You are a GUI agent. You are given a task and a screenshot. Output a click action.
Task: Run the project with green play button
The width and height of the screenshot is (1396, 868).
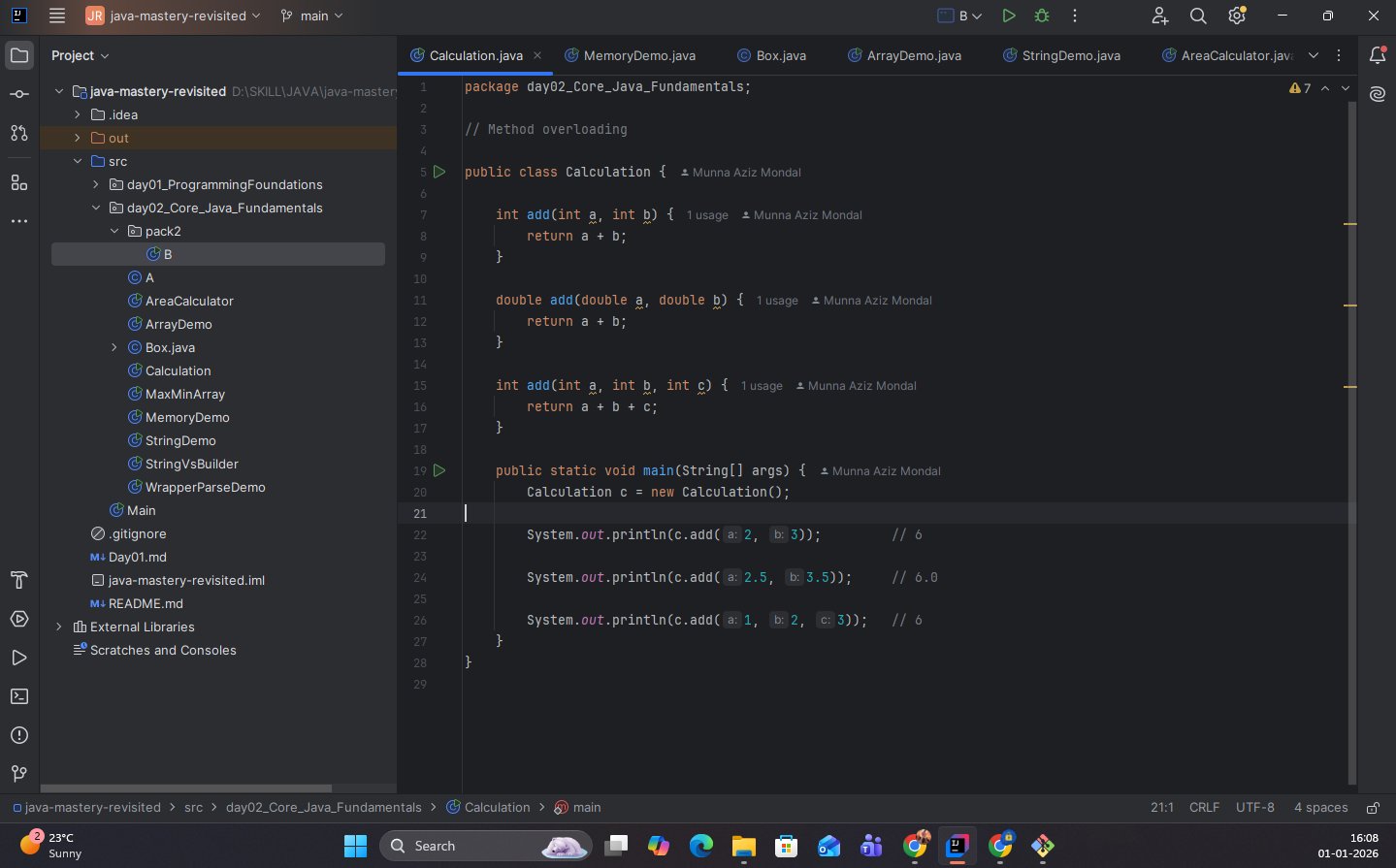click(x=1009, y=16)
